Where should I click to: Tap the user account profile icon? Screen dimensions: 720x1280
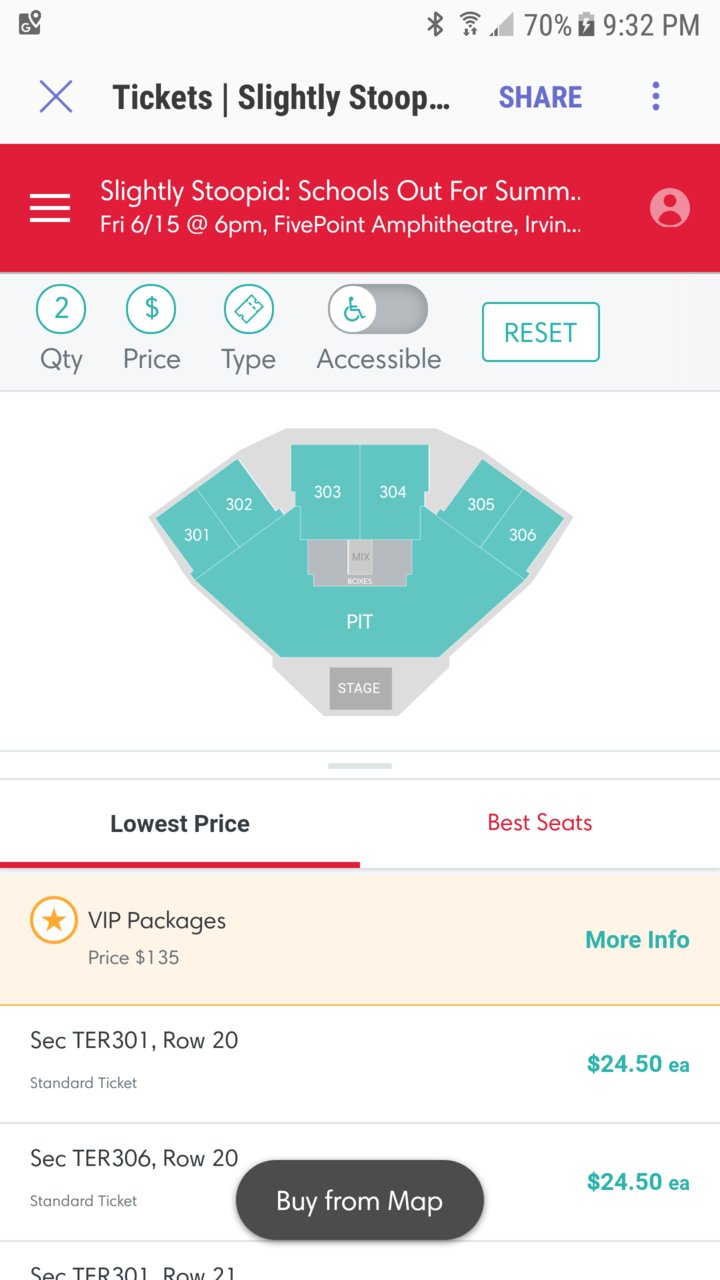pos(670,208)
